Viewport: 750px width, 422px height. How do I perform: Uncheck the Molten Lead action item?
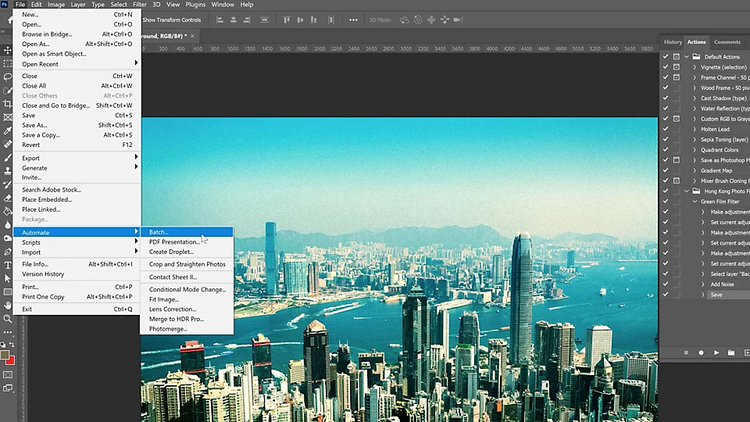666,129
